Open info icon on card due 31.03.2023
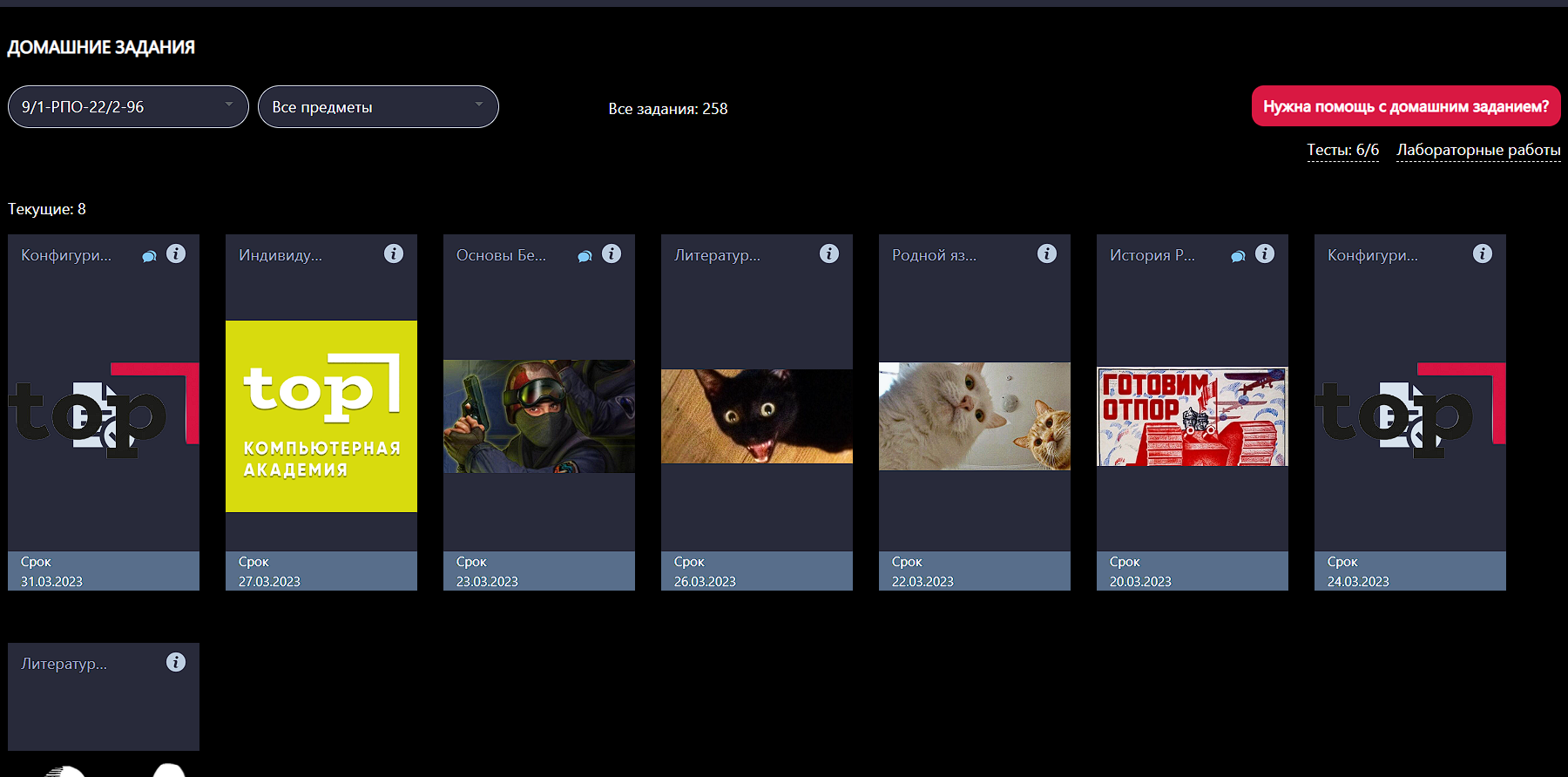This screenshot has height=777, width=1568. tap(176, 253)
